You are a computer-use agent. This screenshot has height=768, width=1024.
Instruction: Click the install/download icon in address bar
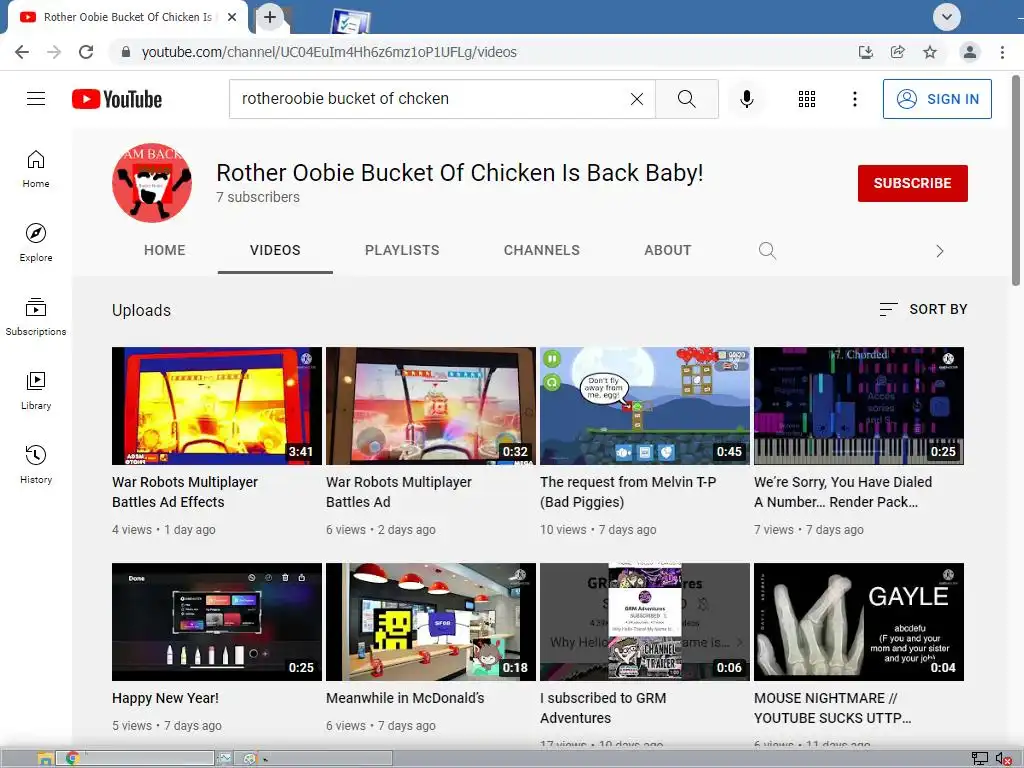866,52
